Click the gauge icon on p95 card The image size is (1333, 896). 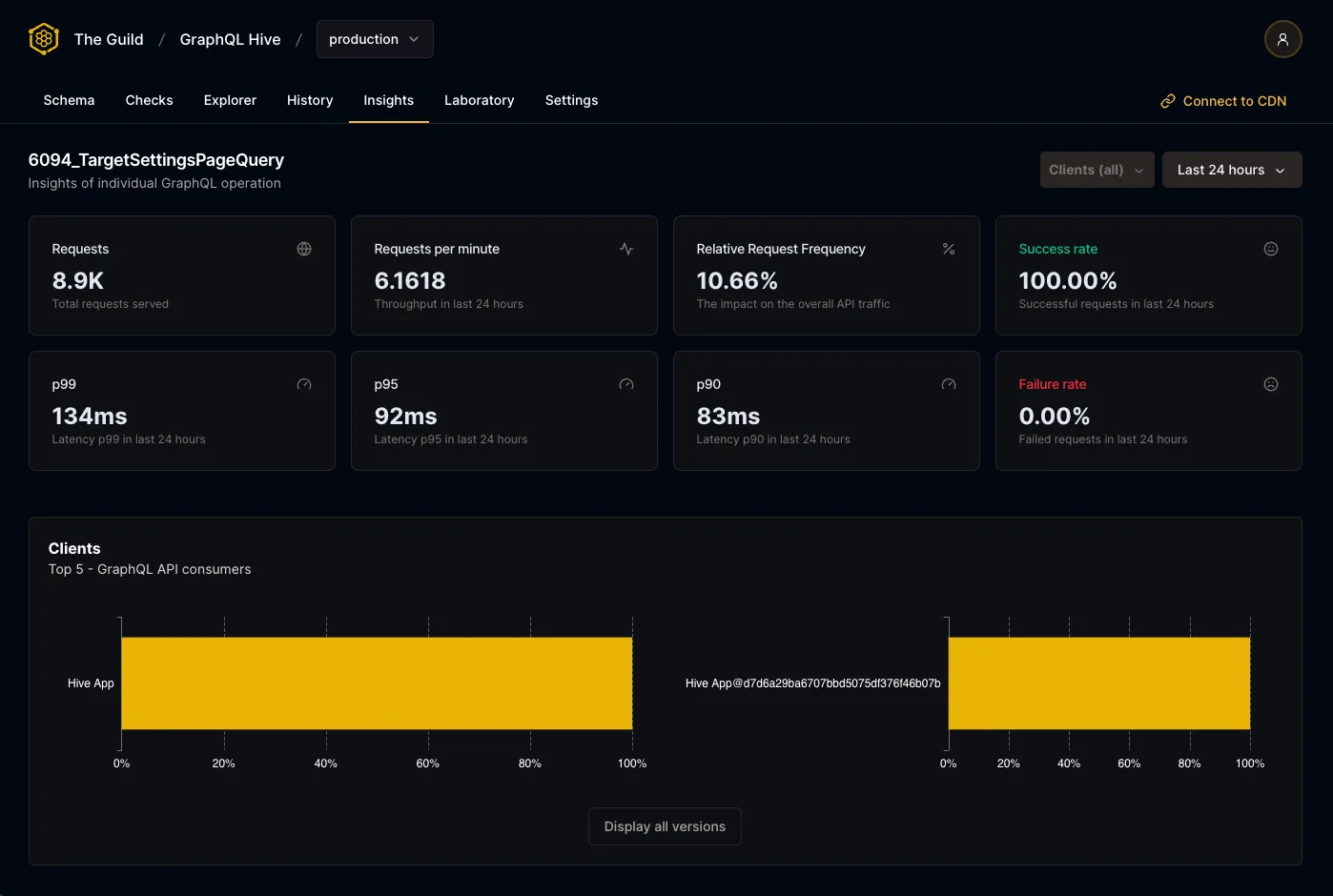tap(626, 384)
